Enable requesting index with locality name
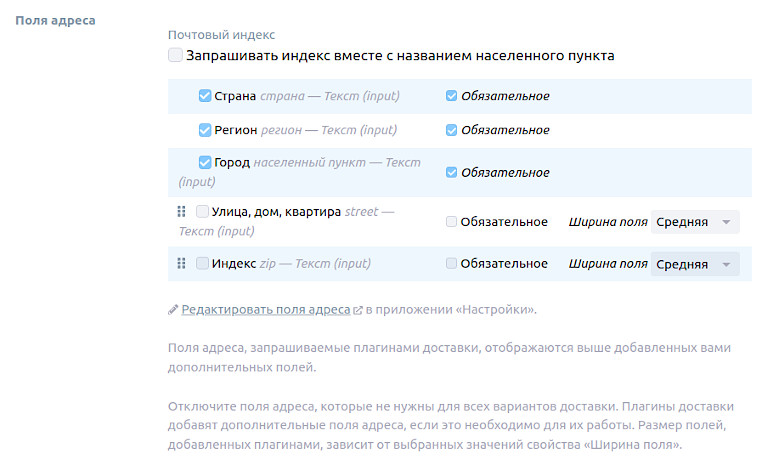The width and height of the screenshot is (762, 465). 176,56
